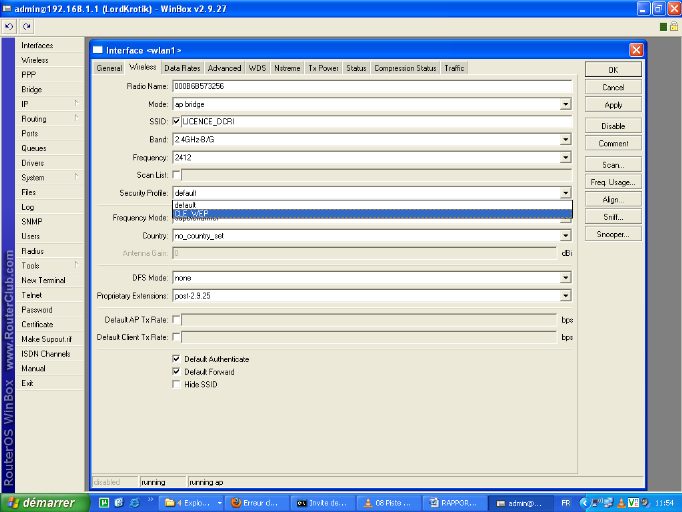Viewport: 682px width, 512px height.
Task: Click the Windows démarrer start button
Action: [x=45, y=503]
